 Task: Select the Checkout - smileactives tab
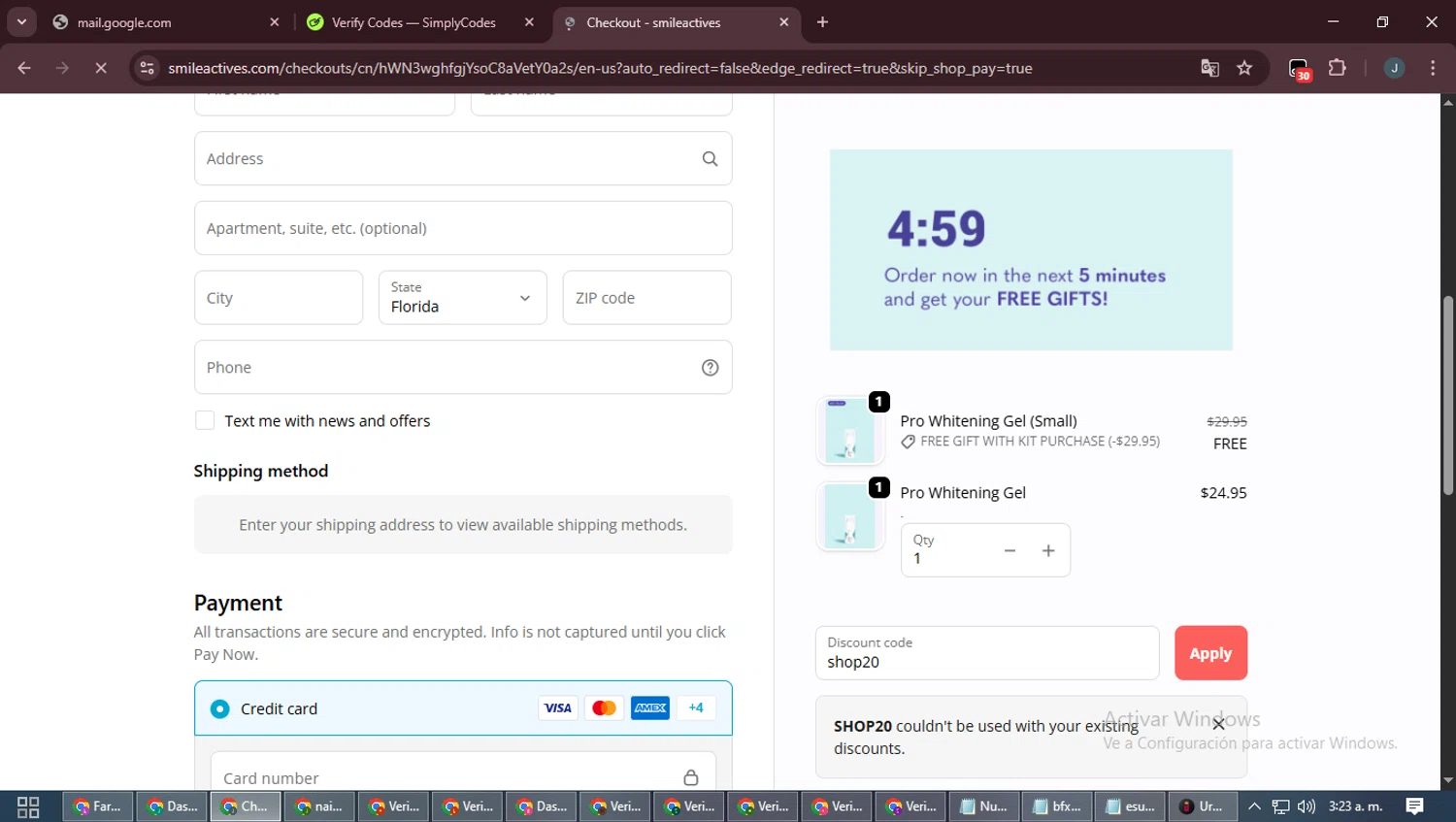[676, 22]
